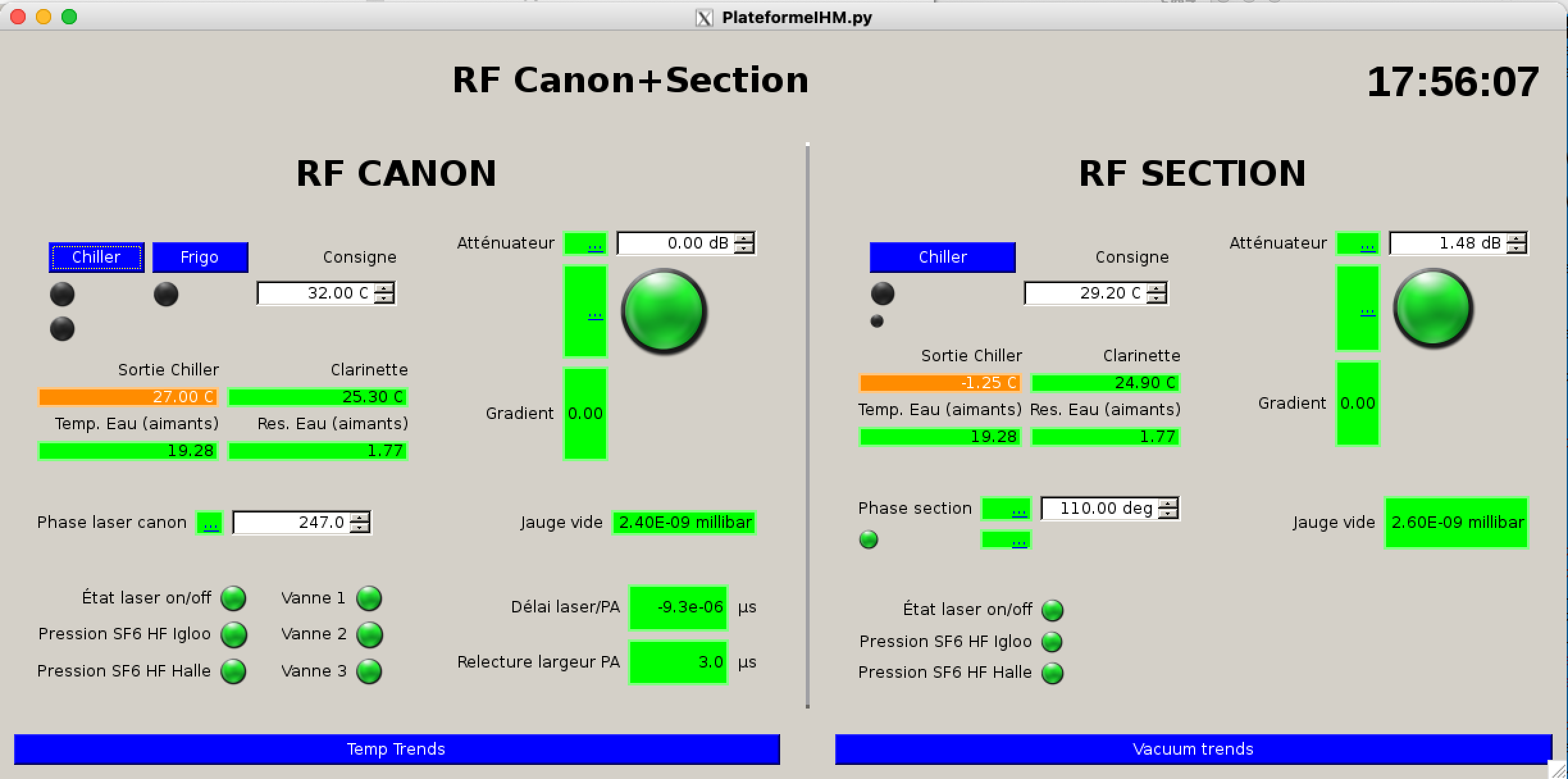The height and width of the screenshot is (779, 1568).
Task: Toggle the RF Section Chiller button
Action: pyautogui.click(x=942, y=258)
